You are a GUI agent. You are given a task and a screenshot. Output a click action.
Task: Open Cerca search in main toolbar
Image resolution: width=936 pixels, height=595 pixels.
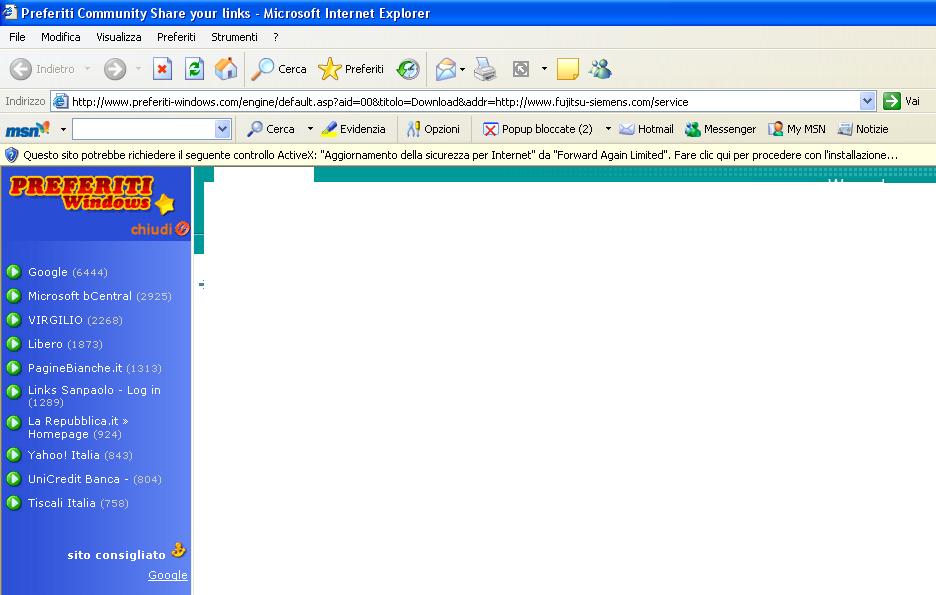[x=279, y=69]
